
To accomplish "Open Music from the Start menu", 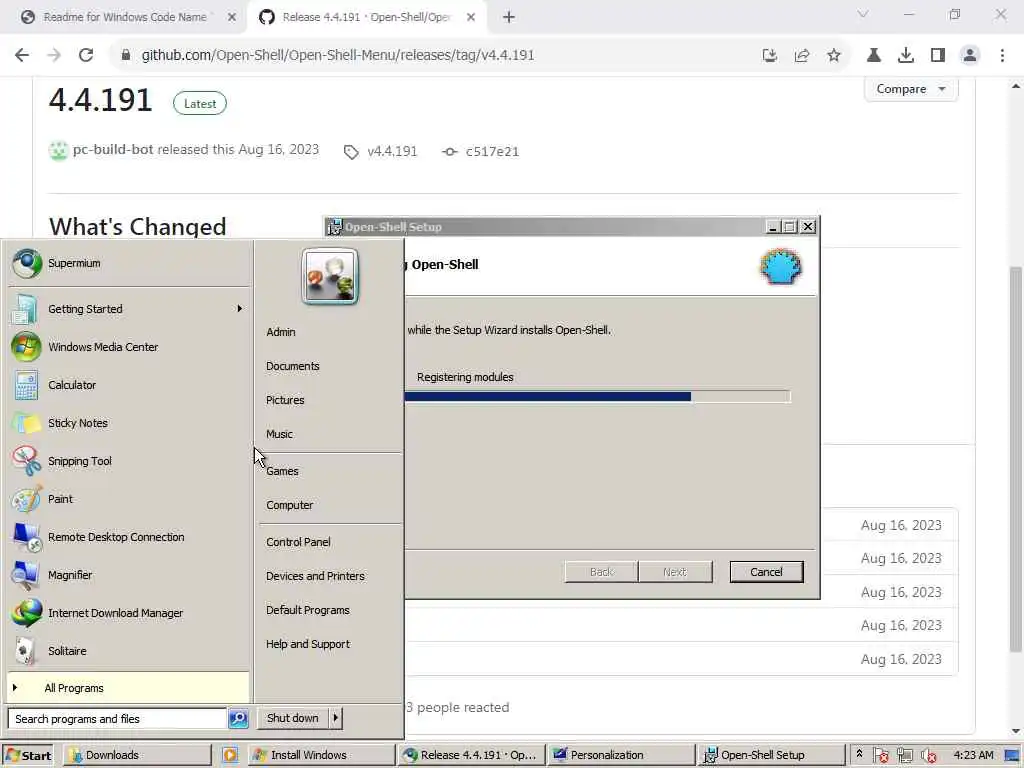I will 280,434.
